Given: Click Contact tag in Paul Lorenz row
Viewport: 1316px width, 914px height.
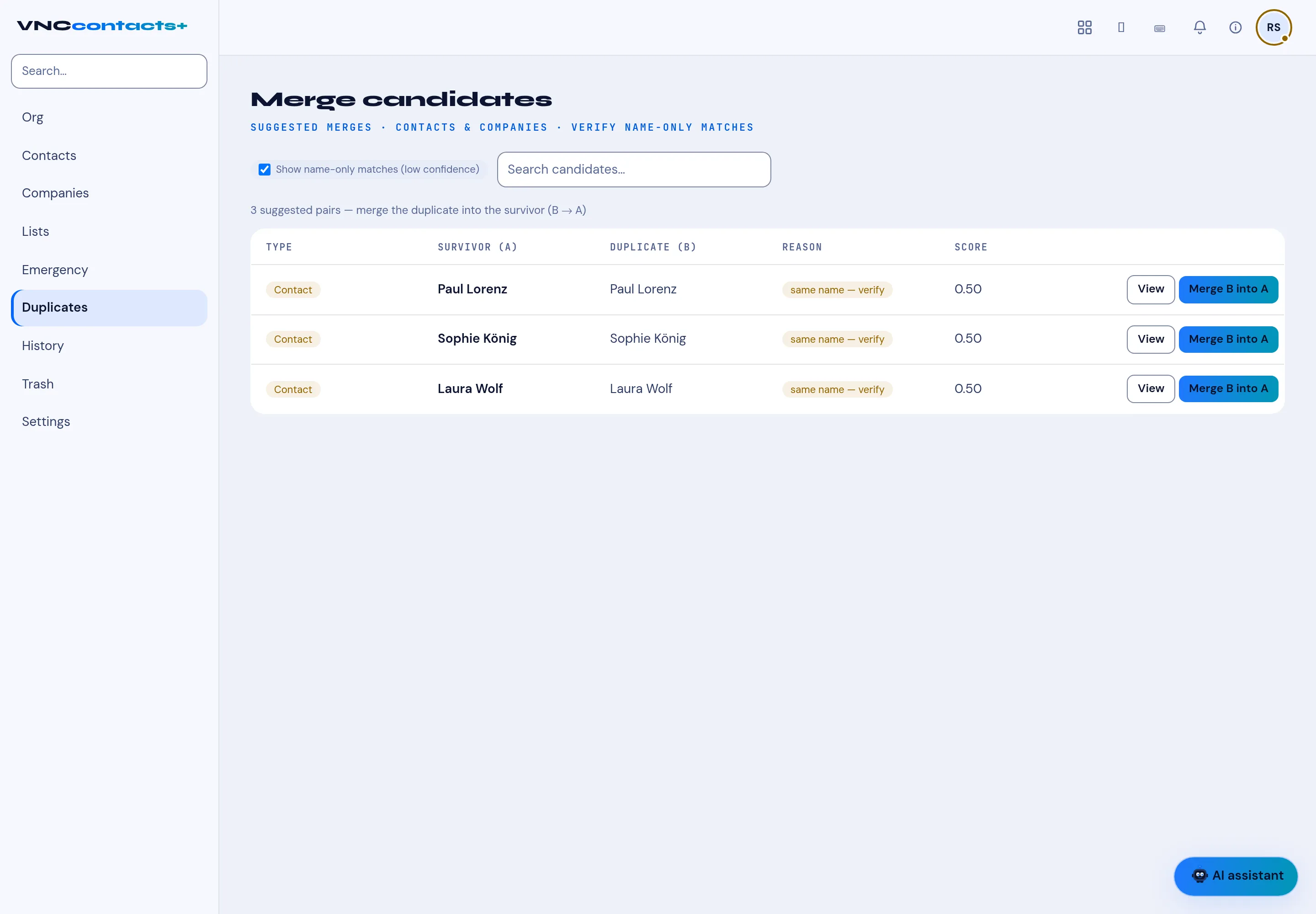Looking at the screenshot, I should click(x=292, y=290).
